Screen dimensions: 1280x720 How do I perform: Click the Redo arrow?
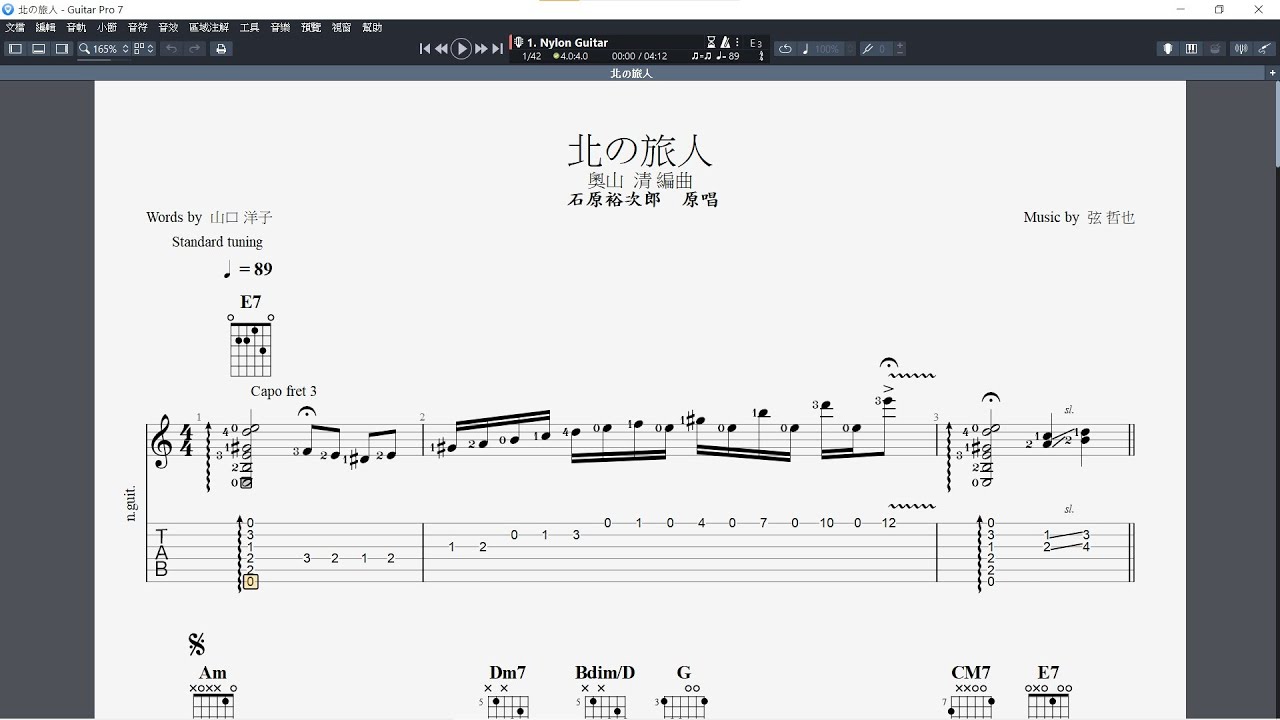click(195, 49)
